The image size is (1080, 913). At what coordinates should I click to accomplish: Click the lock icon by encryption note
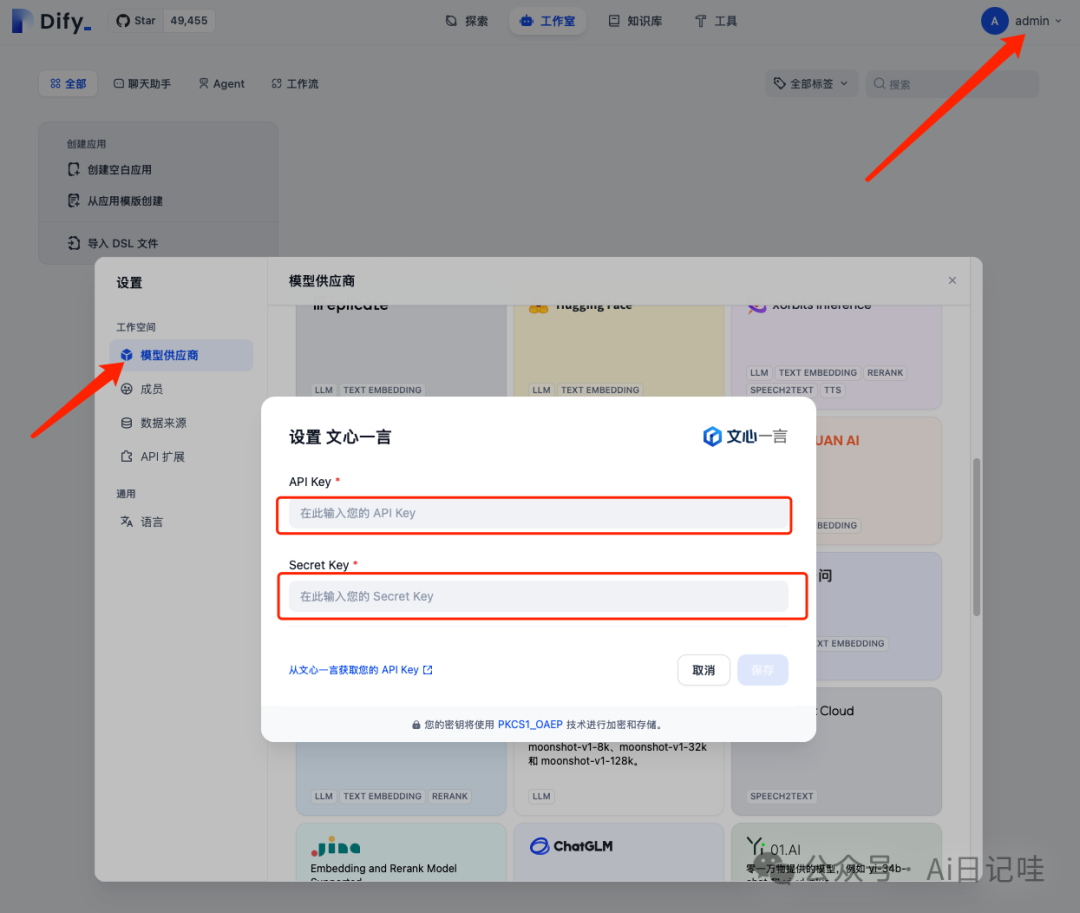(416, 724)
